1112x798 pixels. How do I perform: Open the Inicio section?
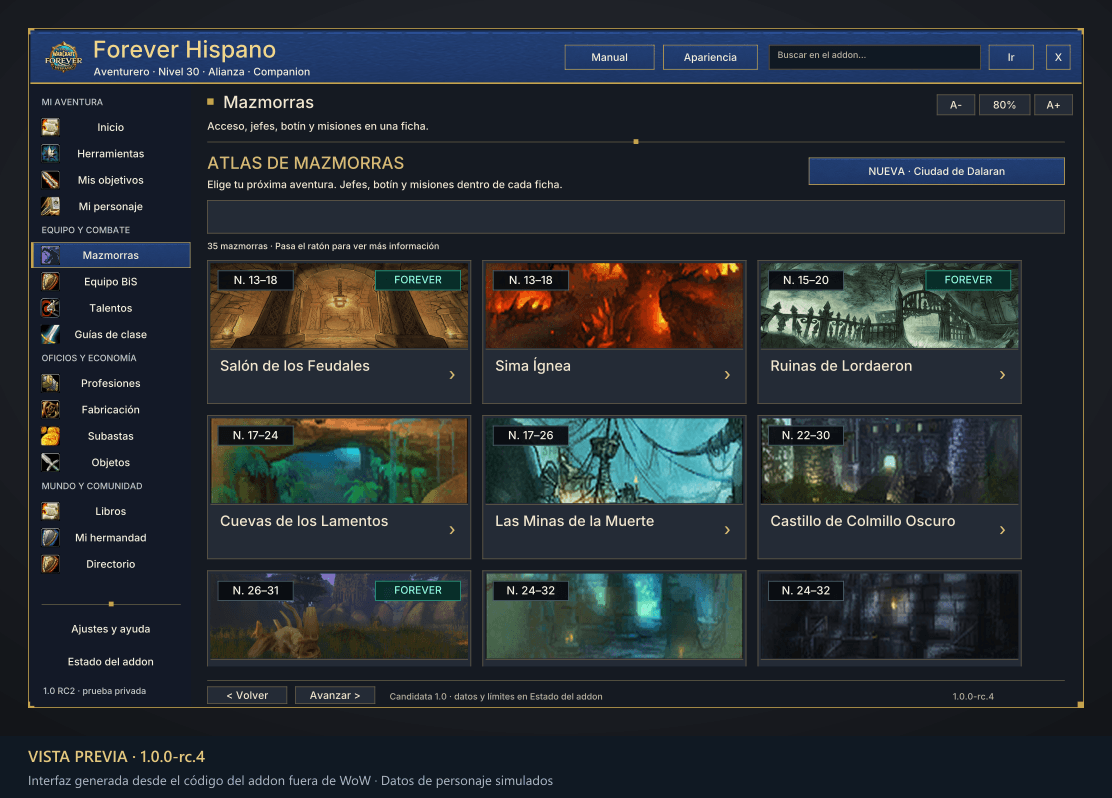[x=111, y=127]
